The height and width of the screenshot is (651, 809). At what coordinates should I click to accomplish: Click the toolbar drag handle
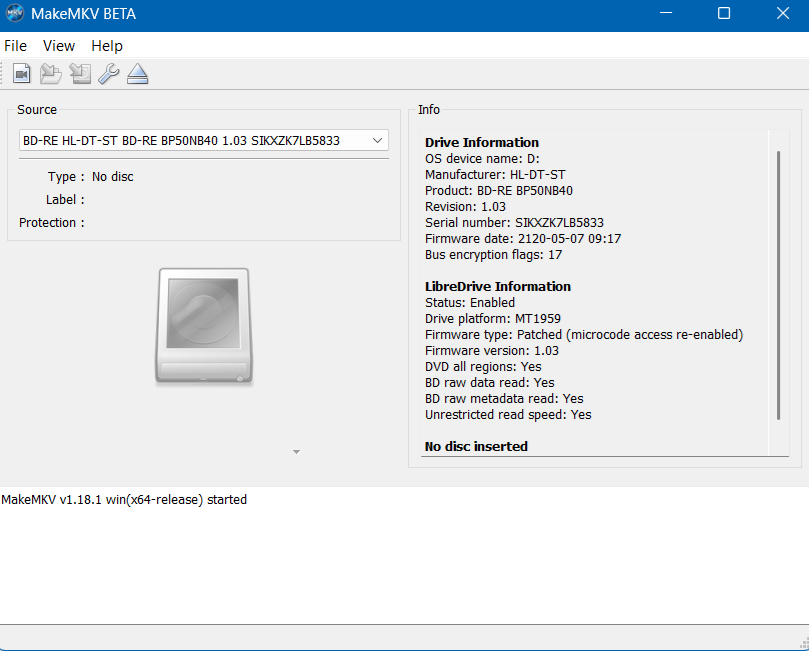coord(5,74)
